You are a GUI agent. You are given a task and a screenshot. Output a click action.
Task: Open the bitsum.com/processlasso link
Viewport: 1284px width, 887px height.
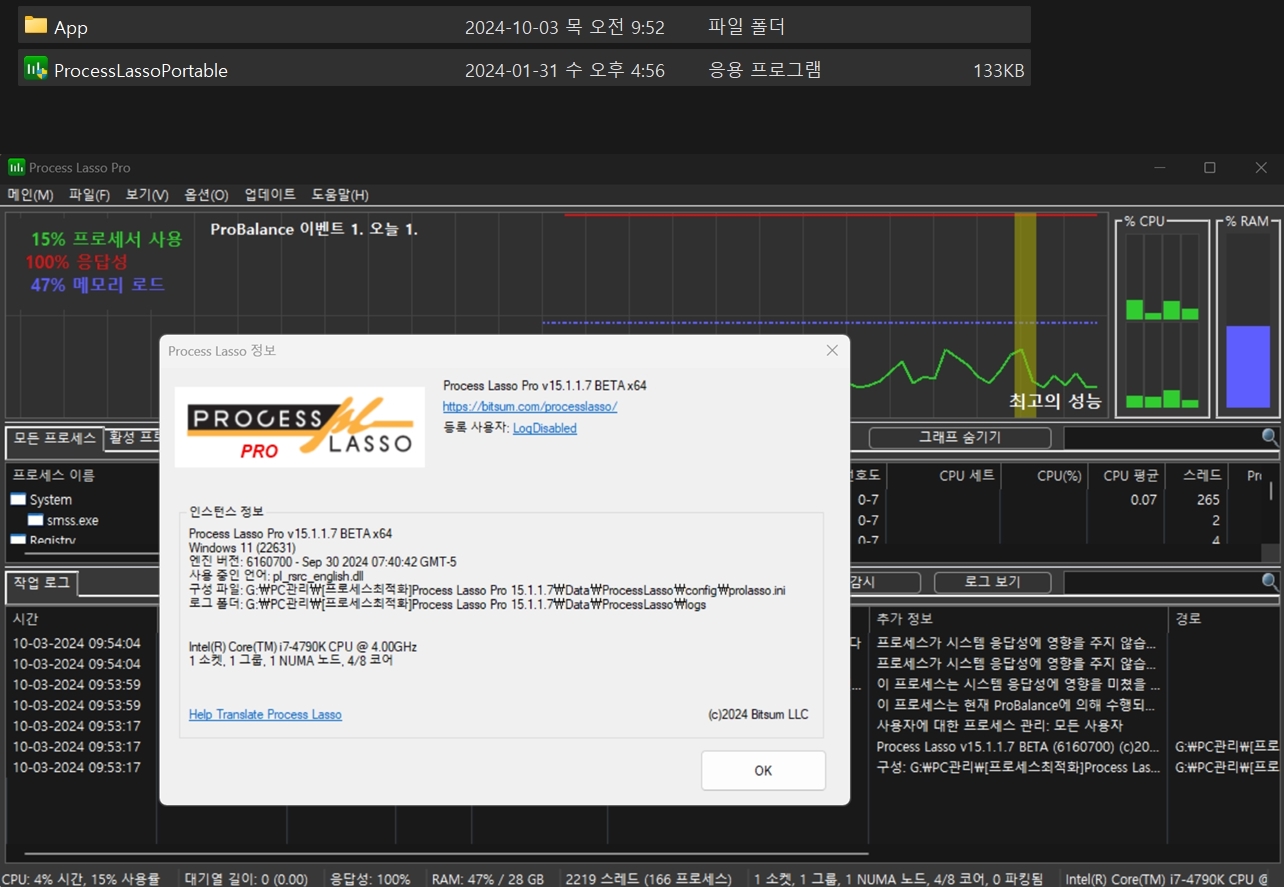click(x=530, y=407)
